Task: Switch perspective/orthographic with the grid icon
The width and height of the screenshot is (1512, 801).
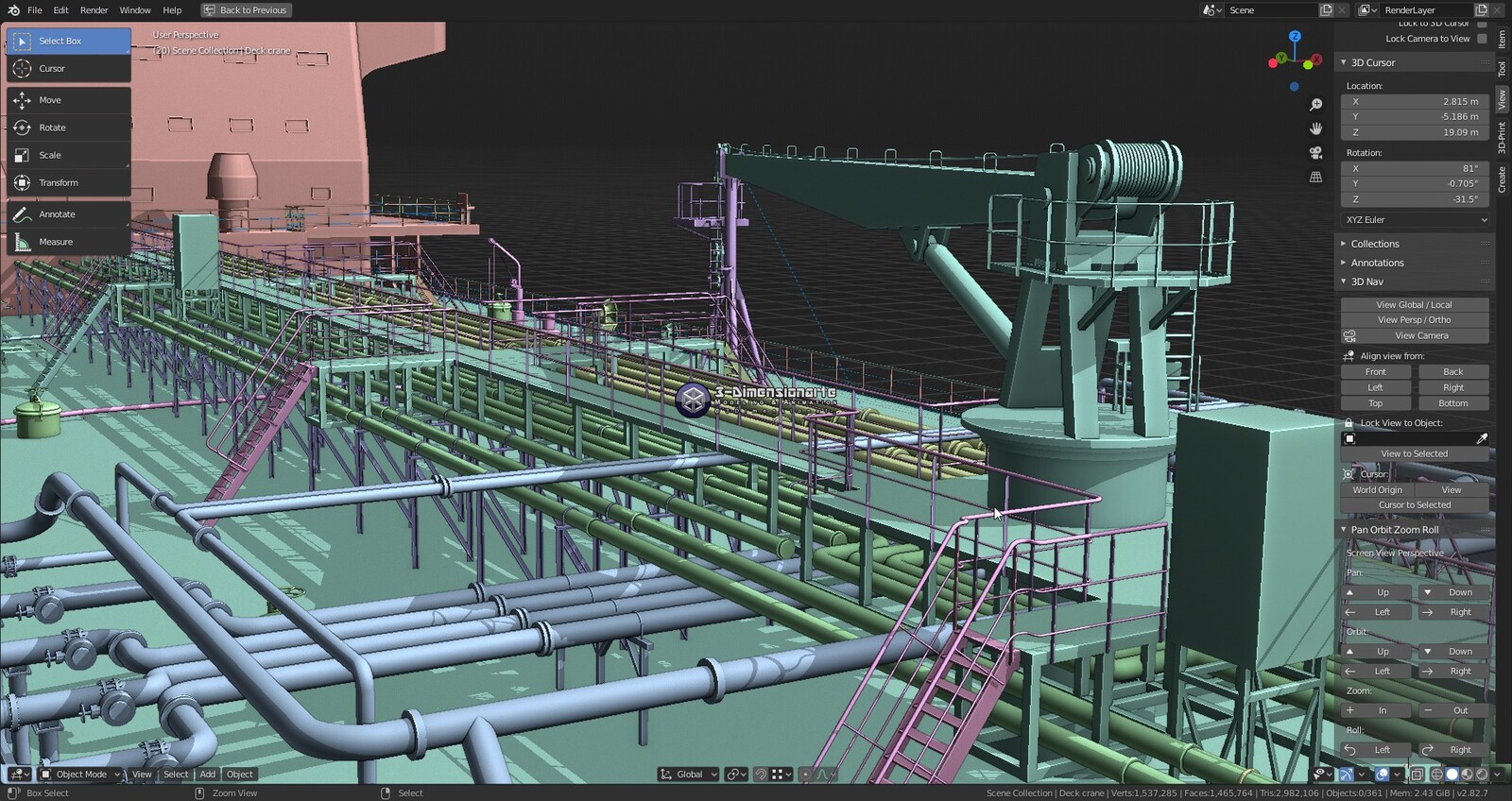Action: [1315, 177]
